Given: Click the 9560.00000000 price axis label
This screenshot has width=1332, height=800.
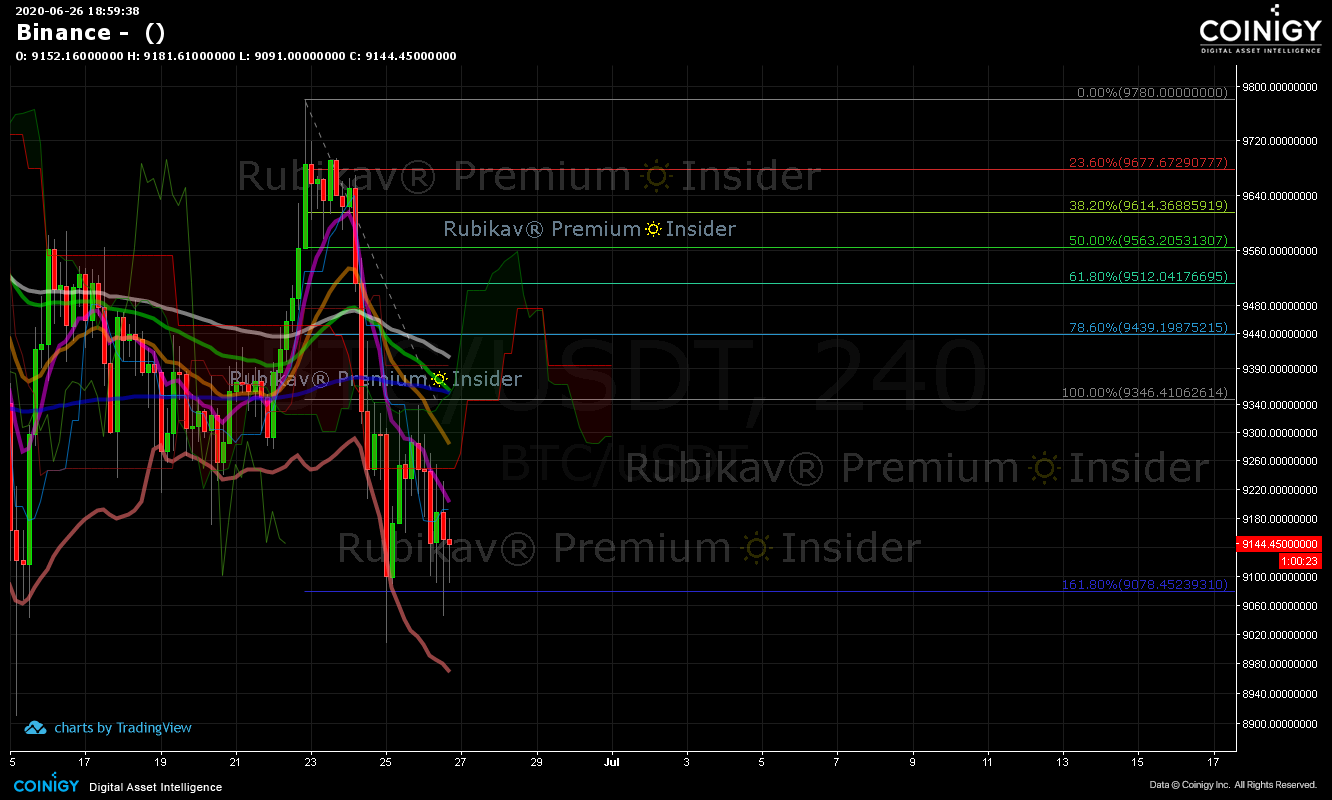Looking at the screenshot, I should (x=1281, y=251).
